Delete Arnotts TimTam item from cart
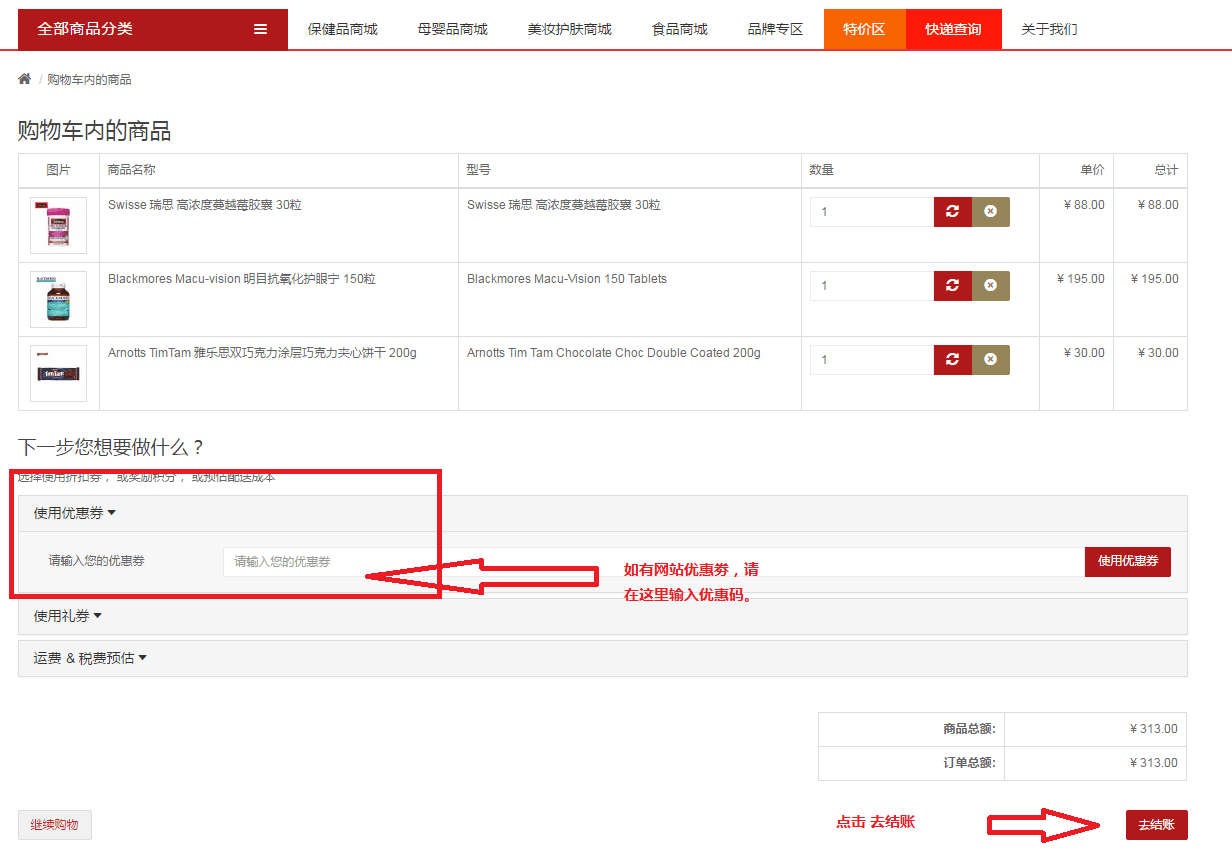The height and width of the screenshot is (852, 1232). coord(990,360)
